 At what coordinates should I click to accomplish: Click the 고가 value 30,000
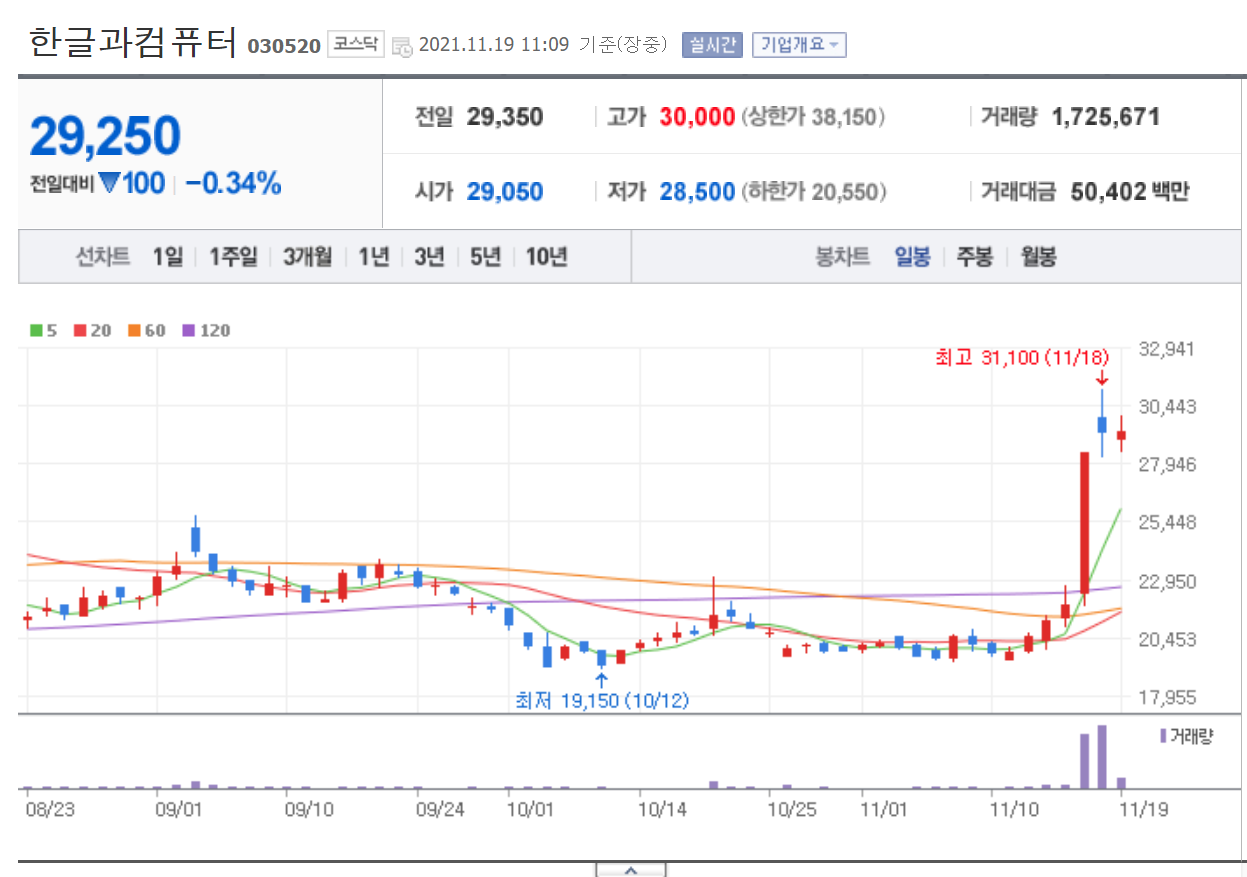coord(697,117)
